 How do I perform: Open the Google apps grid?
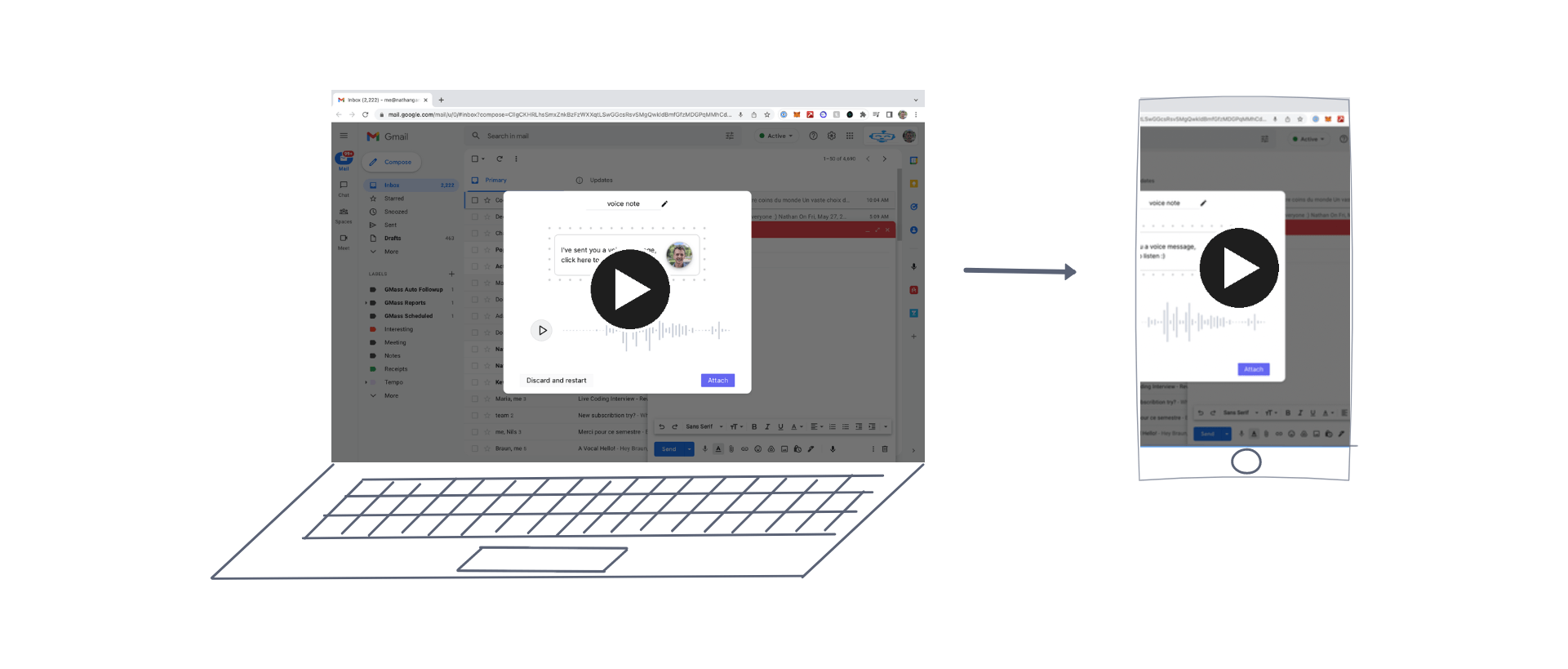tap(850, 136)
